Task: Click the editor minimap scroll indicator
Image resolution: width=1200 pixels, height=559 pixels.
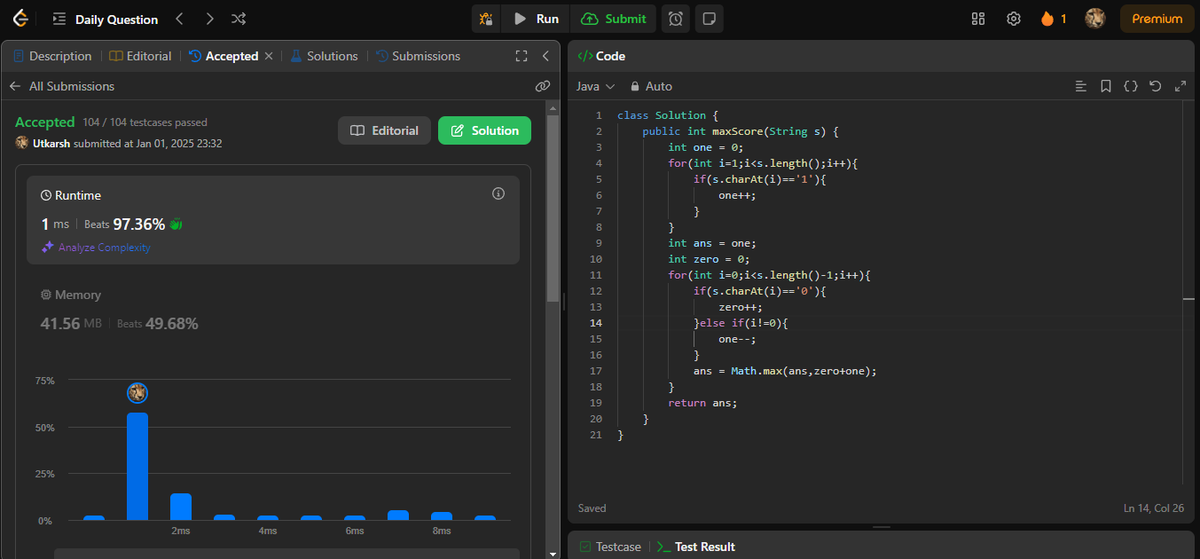Action: pyautogui.click(x=1188, y=298)
